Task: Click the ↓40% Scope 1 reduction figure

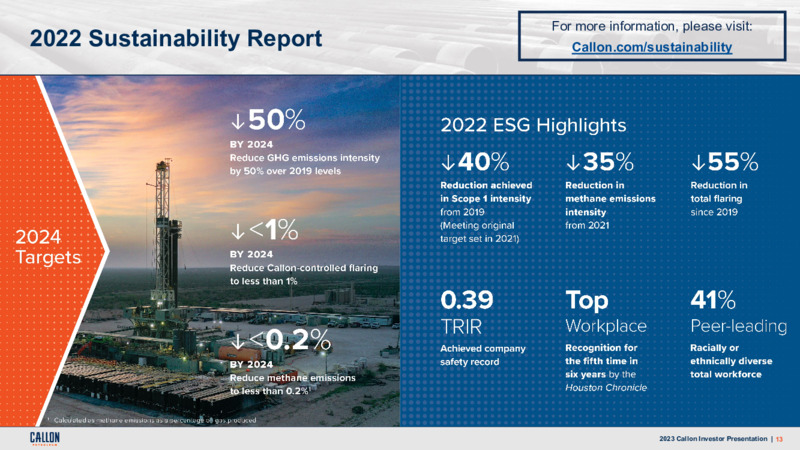Action: [475, 162]
